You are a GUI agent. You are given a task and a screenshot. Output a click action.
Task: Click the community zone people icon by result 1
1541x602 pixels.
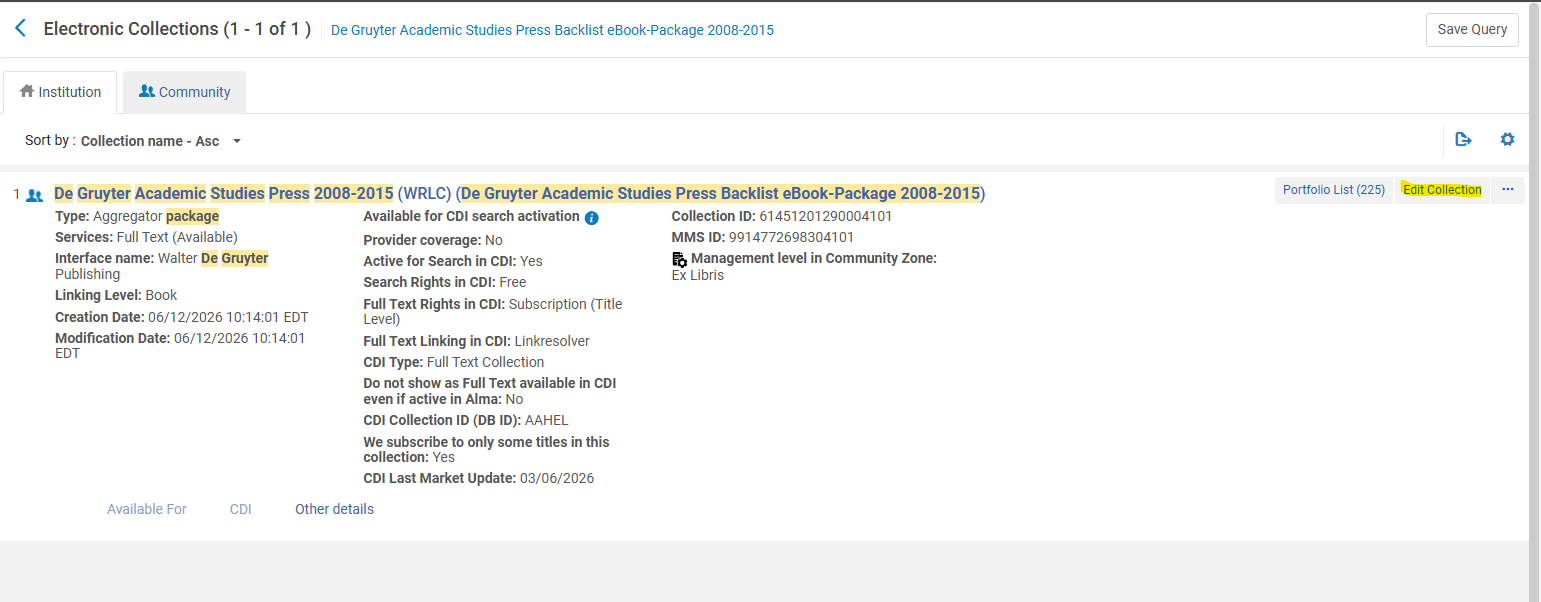pyautogui.click(x=35, y=195)
